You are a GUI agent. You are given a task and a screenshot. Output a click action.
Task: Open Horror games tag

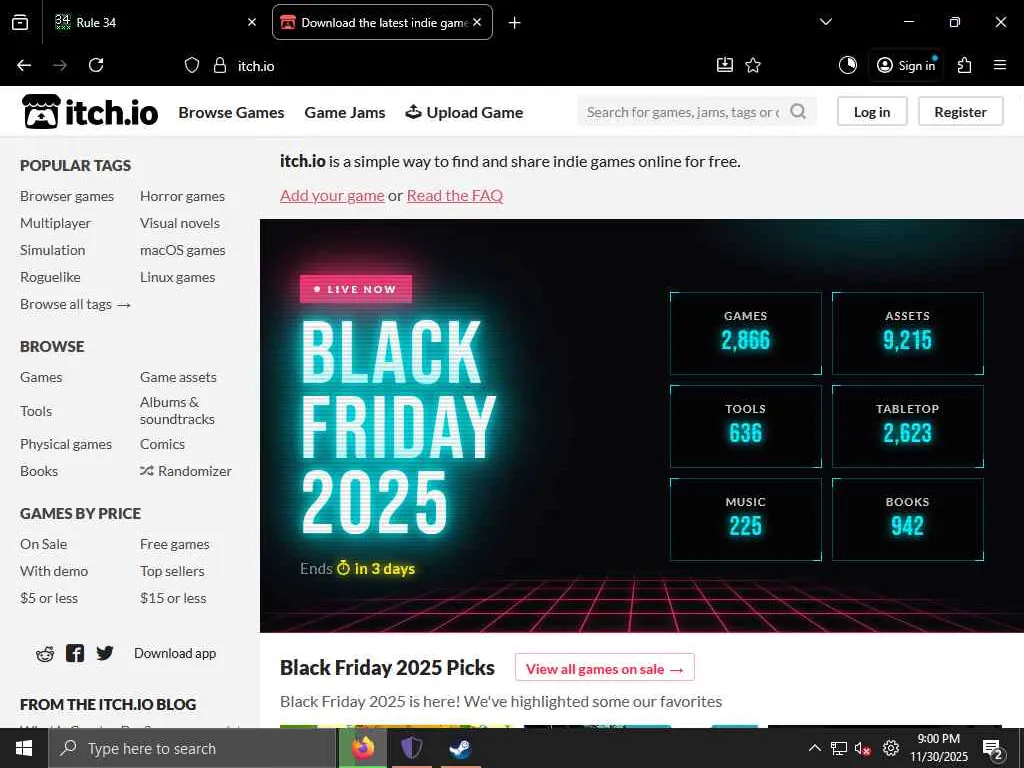tap(182, 196)
